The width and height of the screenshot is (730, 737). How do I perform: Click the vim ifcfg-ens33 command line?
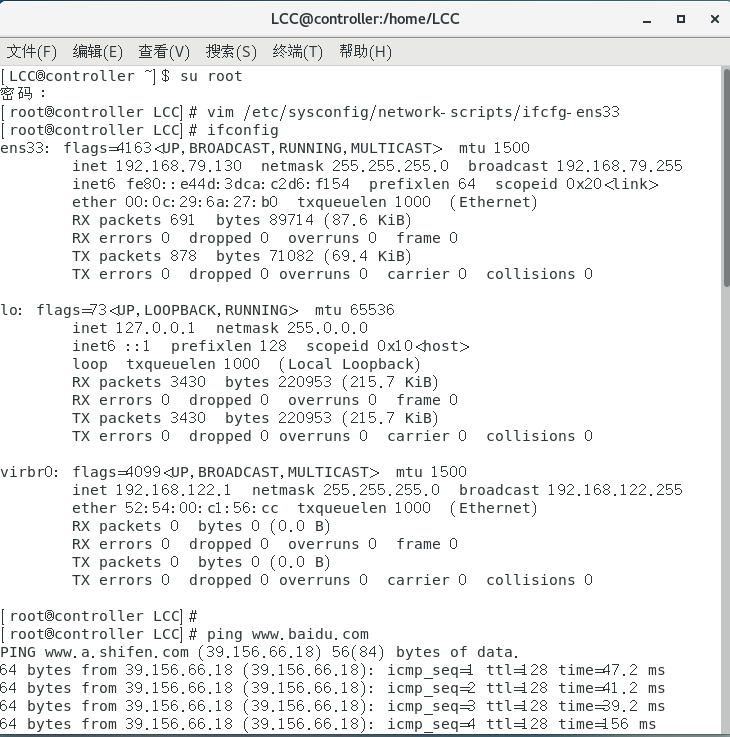(310, 112)
